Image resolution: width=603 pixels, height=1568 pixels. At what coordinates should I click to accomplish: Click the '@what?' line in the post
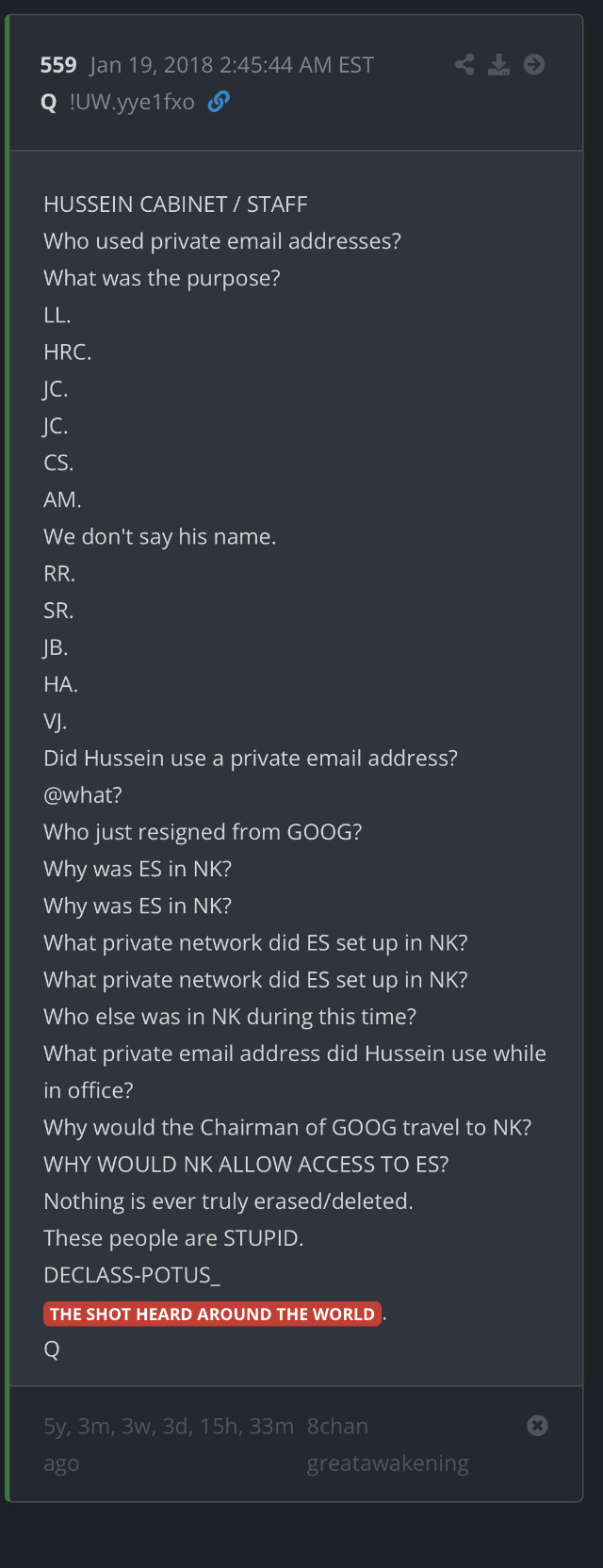pos(83,795)
